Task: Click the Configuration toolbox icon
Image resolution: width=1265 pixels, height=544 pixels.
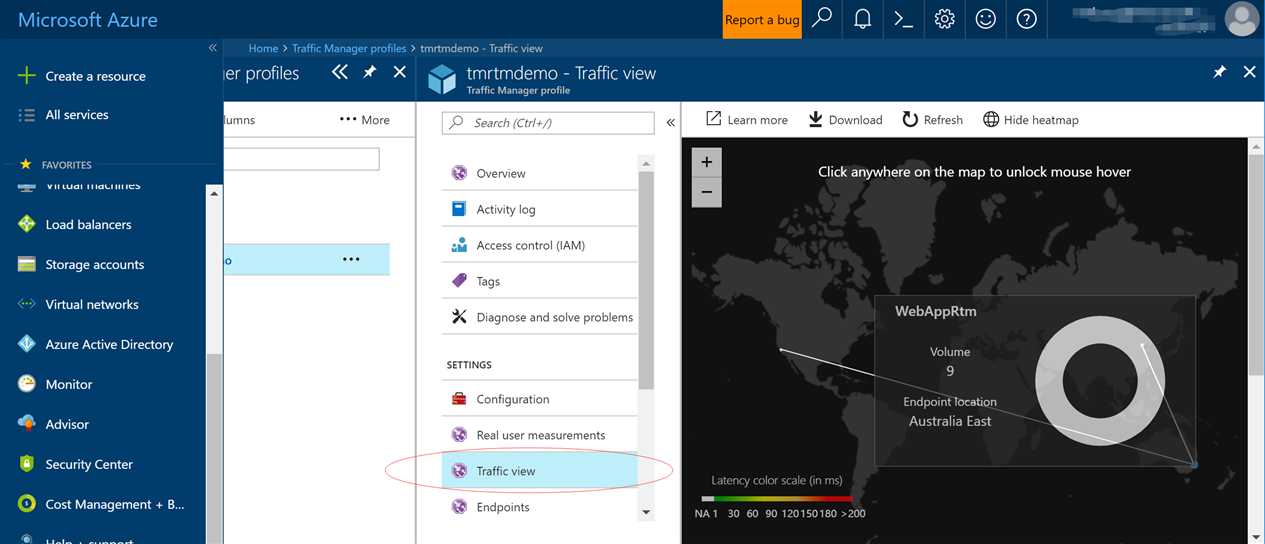Action: click(459, 399)
